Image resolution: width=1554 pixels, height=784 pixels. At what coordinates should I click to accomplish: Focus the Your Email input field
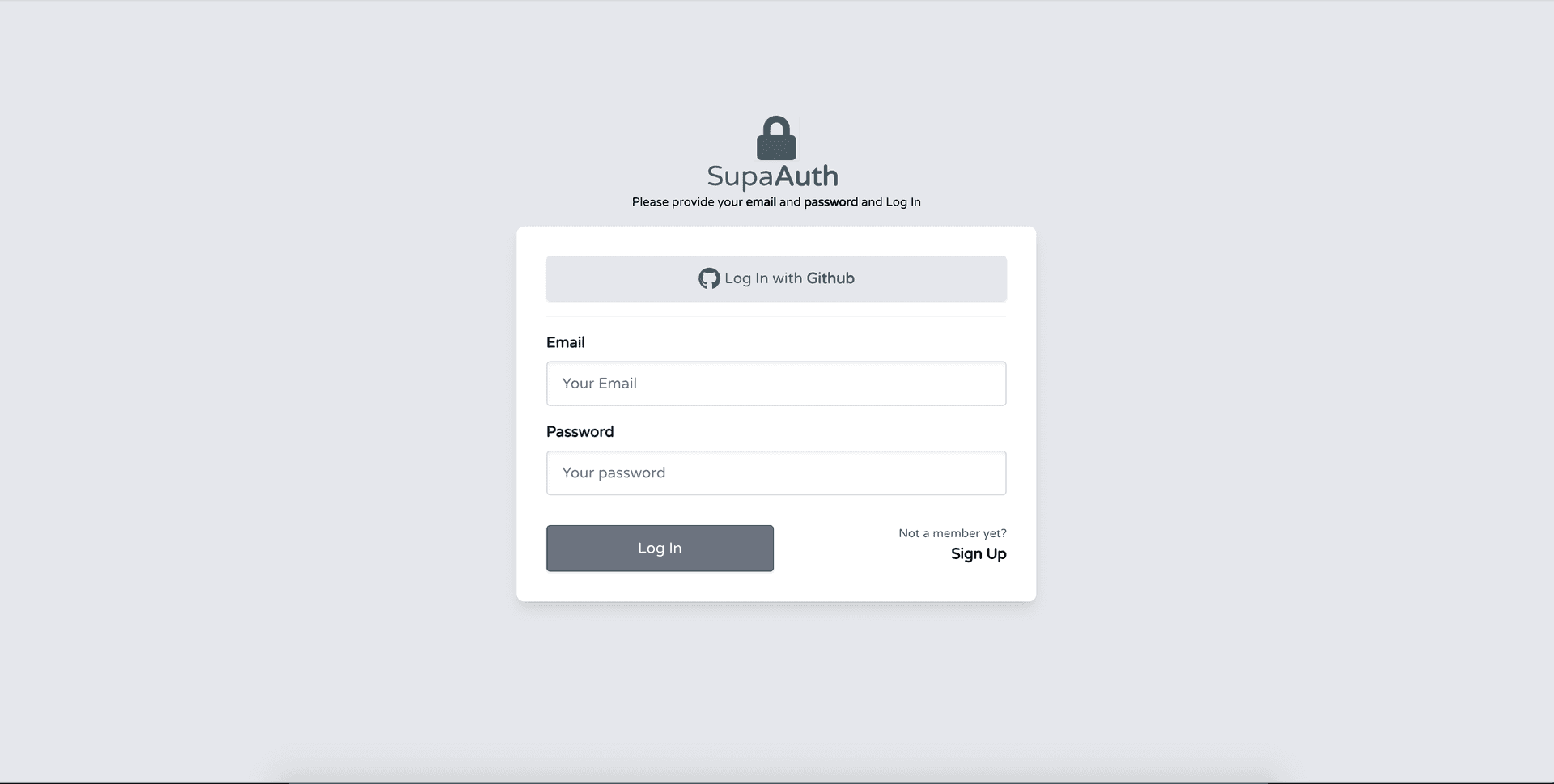[x=776, y=384]
